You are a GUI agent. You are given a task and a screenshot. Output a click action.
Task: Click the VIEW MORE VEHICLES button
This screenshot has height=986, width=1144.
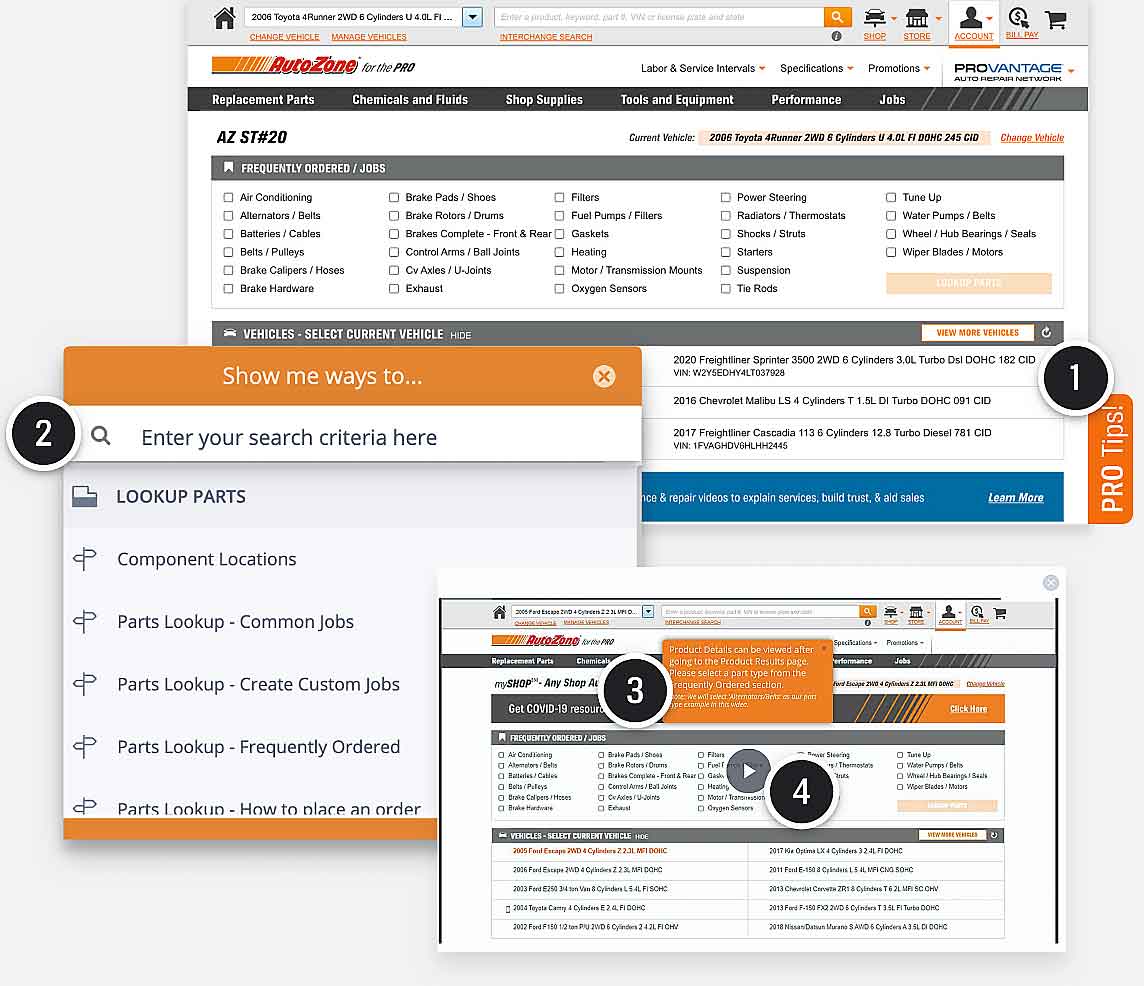(x=978, y=333)
